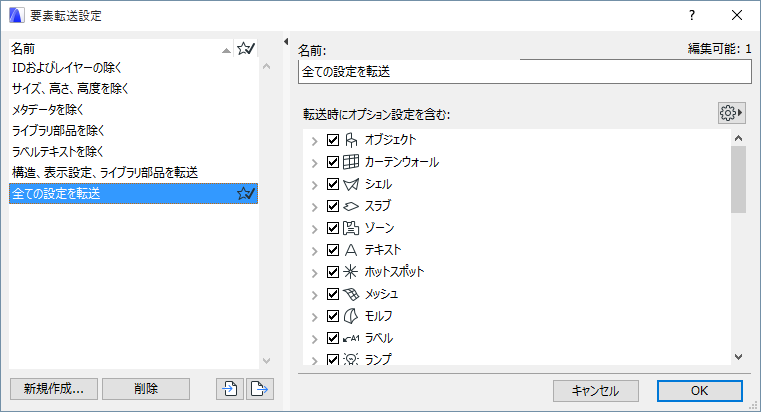Uncheck the カーテンウォール checkbox
Image resolution: width=761 pixels, height=412 pixels.
pos(332,162)
